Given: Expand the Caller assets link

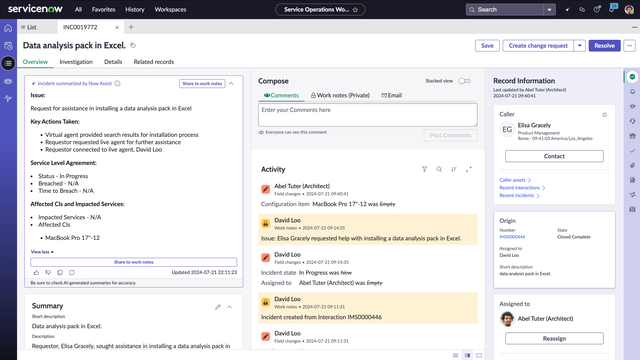Looking at the screenshot, I should coord(515,180).
